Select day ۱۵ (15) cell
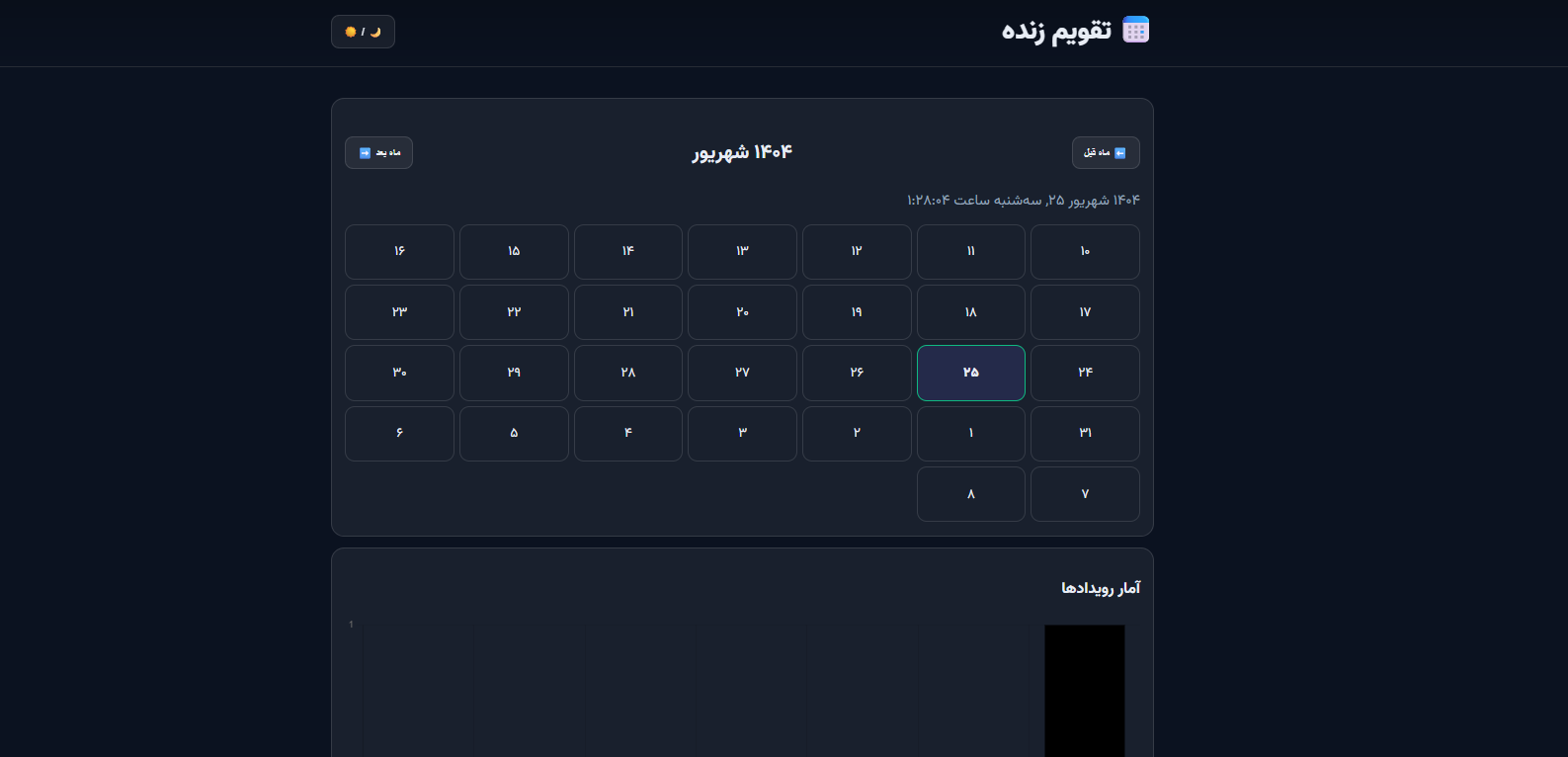 coord(514,252)
